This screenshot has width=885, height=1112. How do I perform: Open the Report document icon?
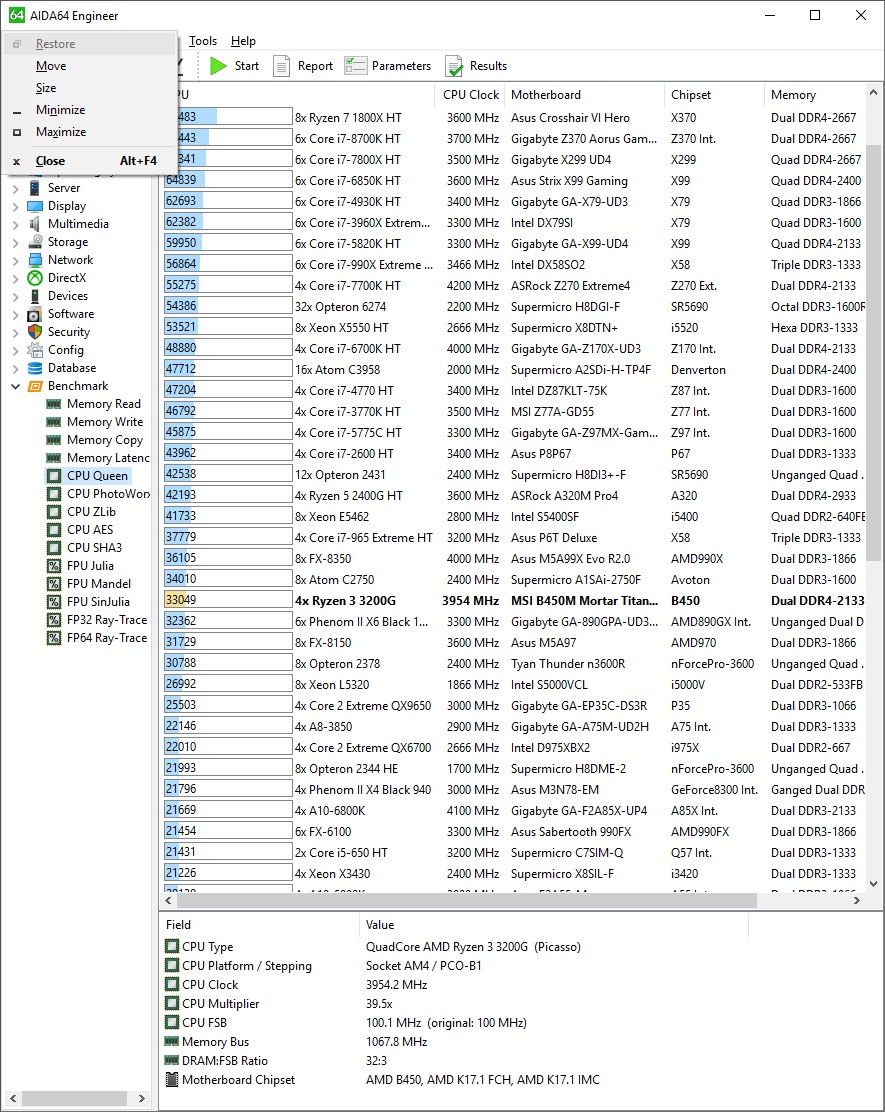coord(282,66)
